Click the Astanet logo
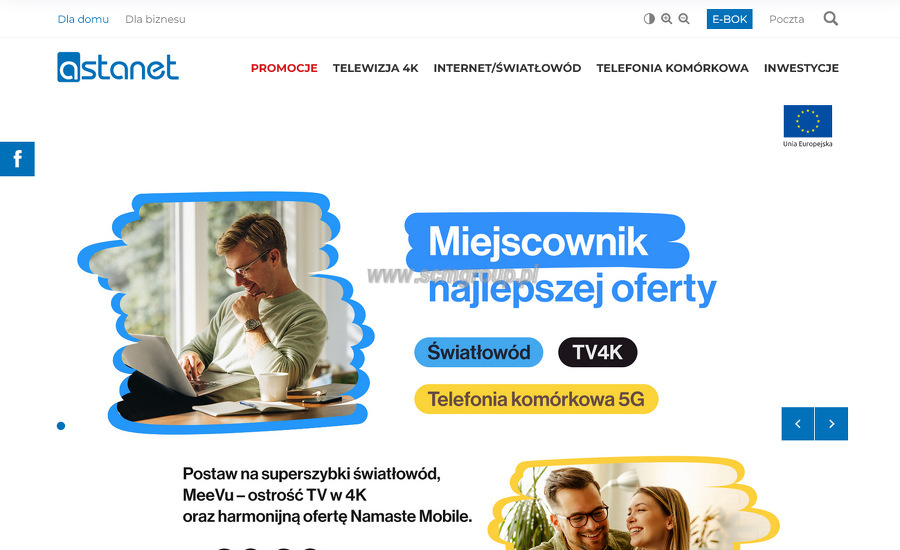The height and width of the screenshot is (550, 900). [x=118, y=67]
